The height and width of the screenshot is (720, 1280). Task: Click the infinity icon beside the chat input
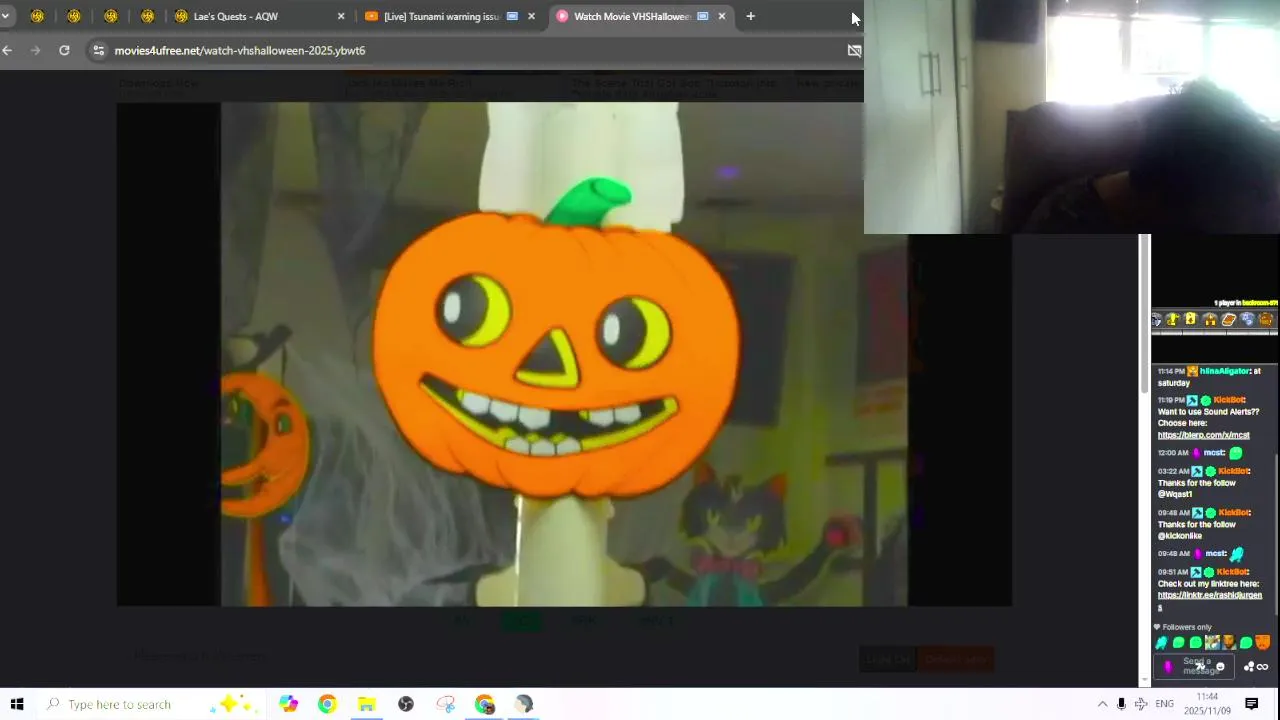(1262, 667)
